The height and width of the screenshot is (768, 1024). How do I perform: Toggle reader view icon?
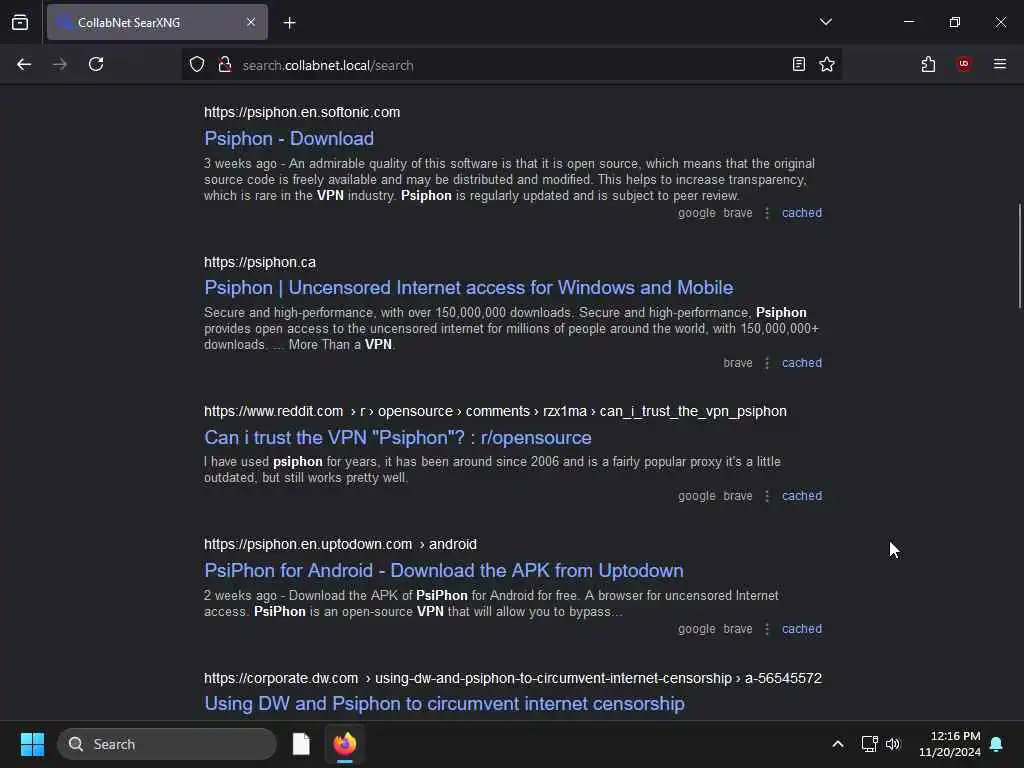798,64
